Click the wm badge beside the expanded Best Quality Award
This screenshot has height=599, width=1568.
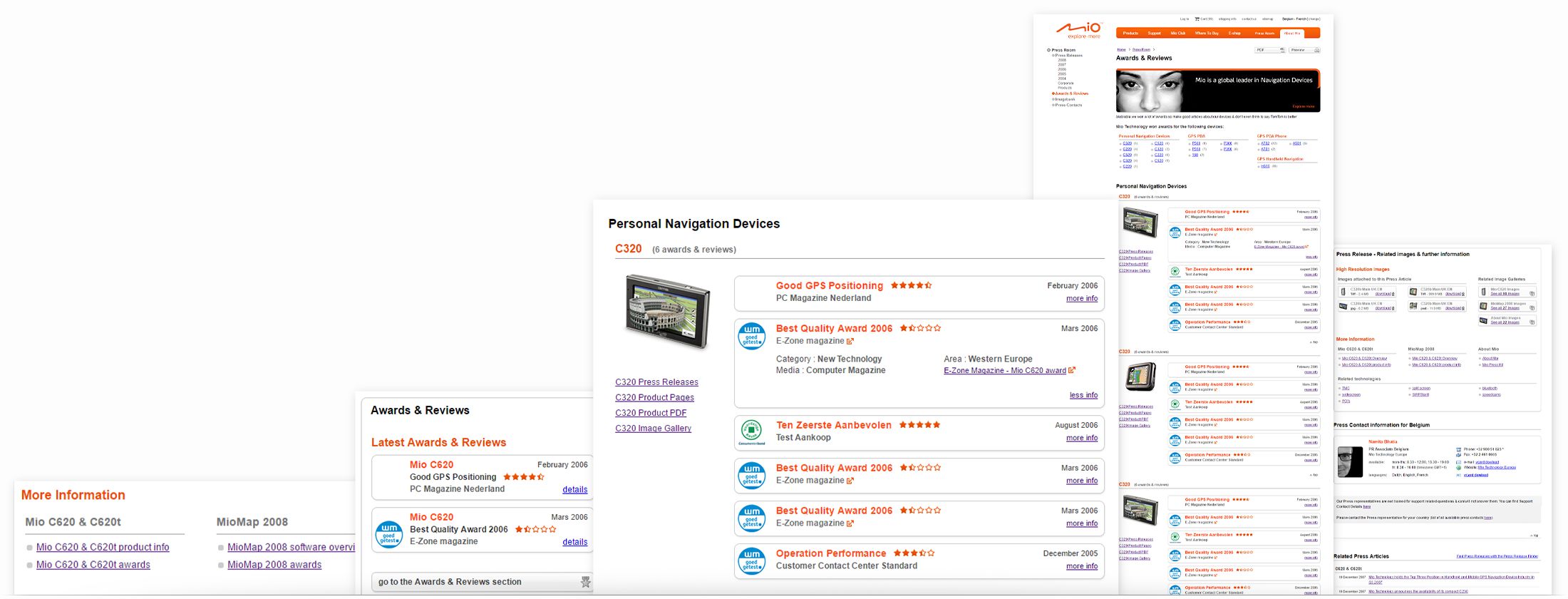(x=752, y=336)
